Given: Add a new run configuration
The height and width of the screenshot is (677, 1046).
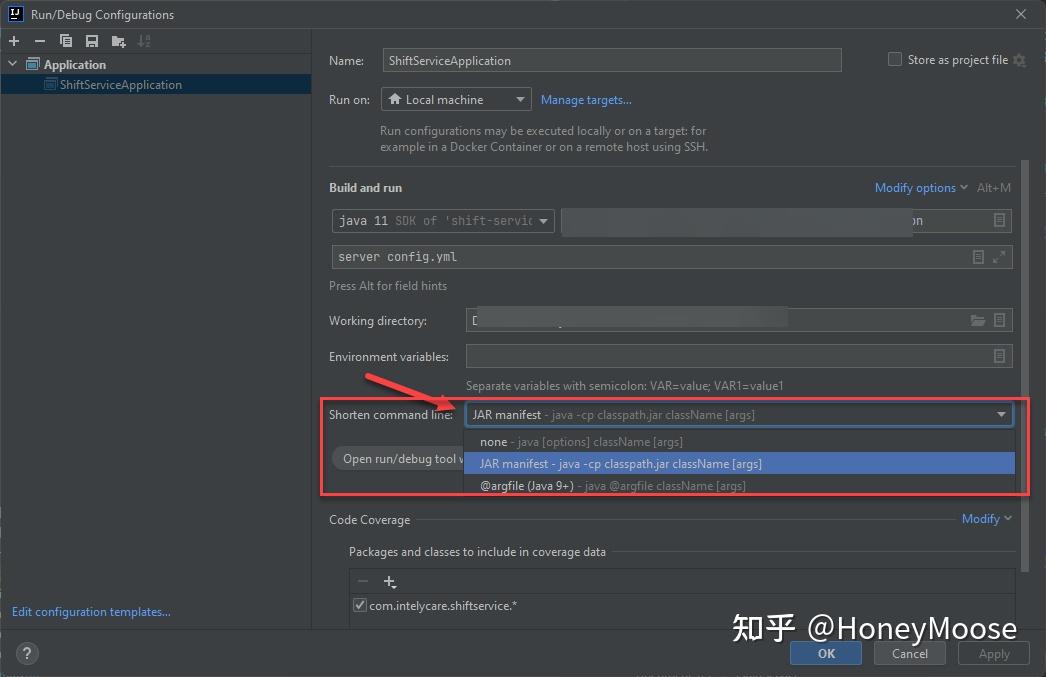Looking at the screenshot, I should (13, 41).
